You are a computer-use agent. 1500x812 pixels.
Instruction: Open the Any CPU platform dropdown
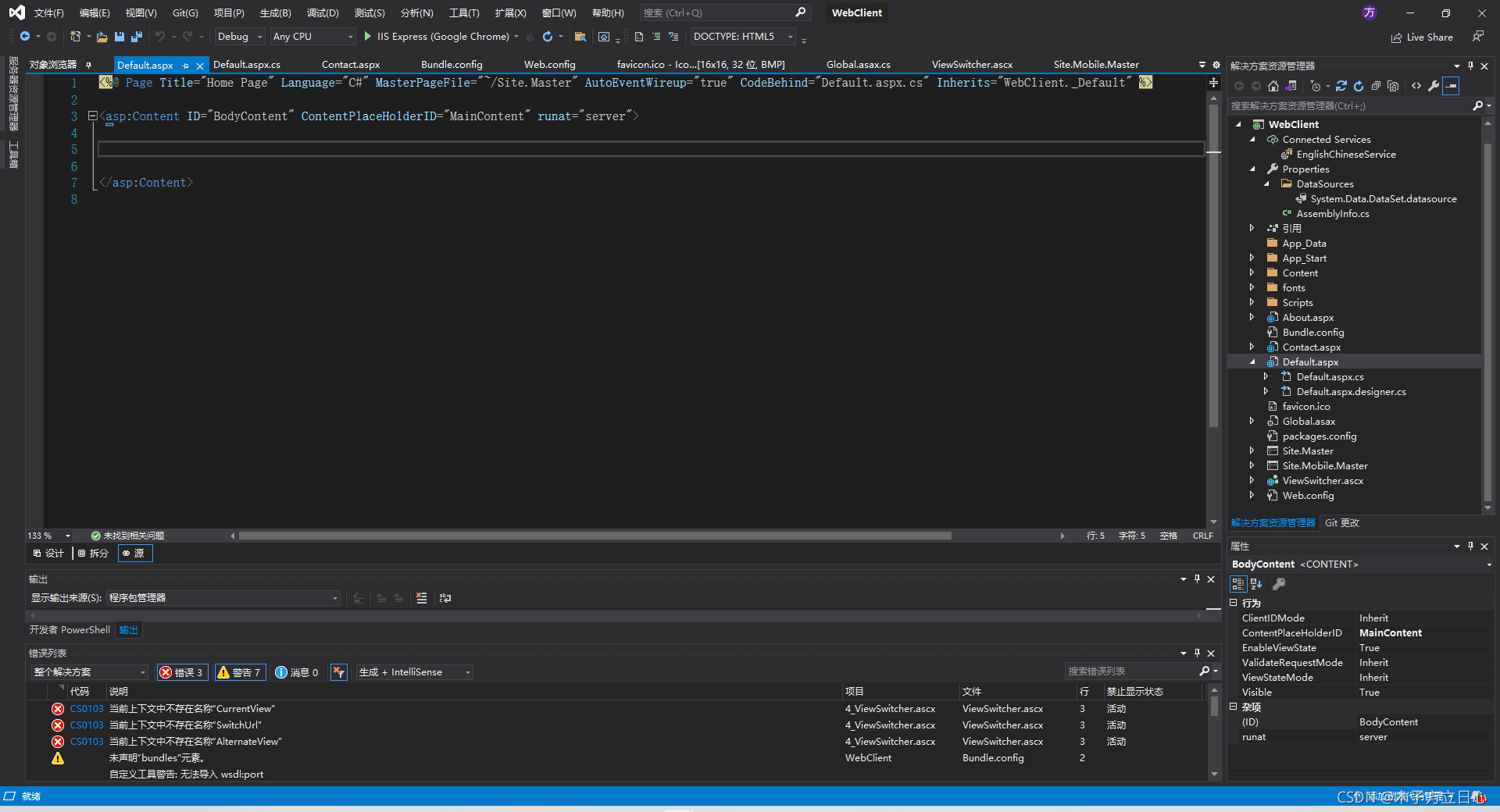(312, 37)
